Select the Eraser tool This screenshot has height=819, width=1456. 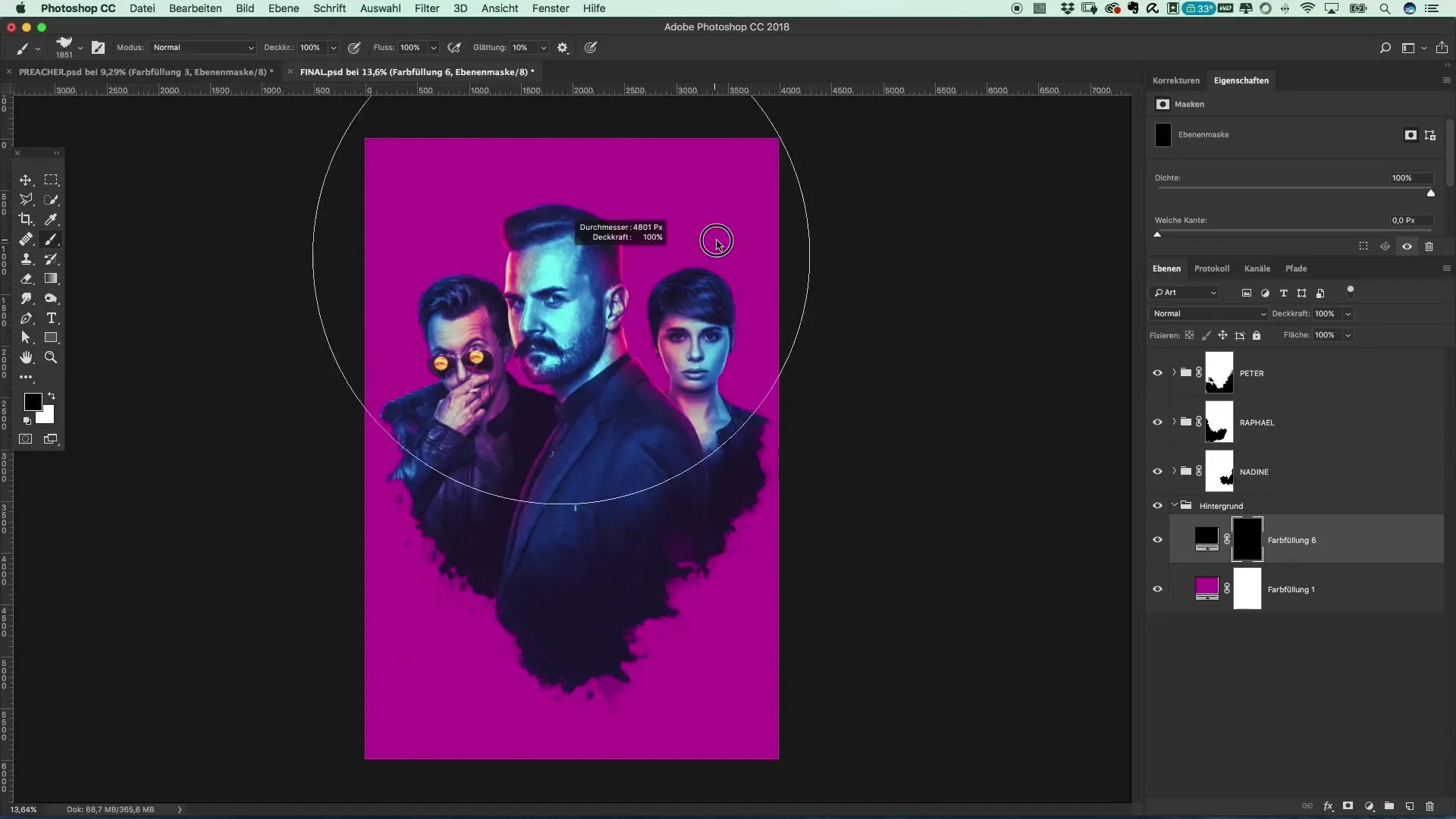point(26,278)
